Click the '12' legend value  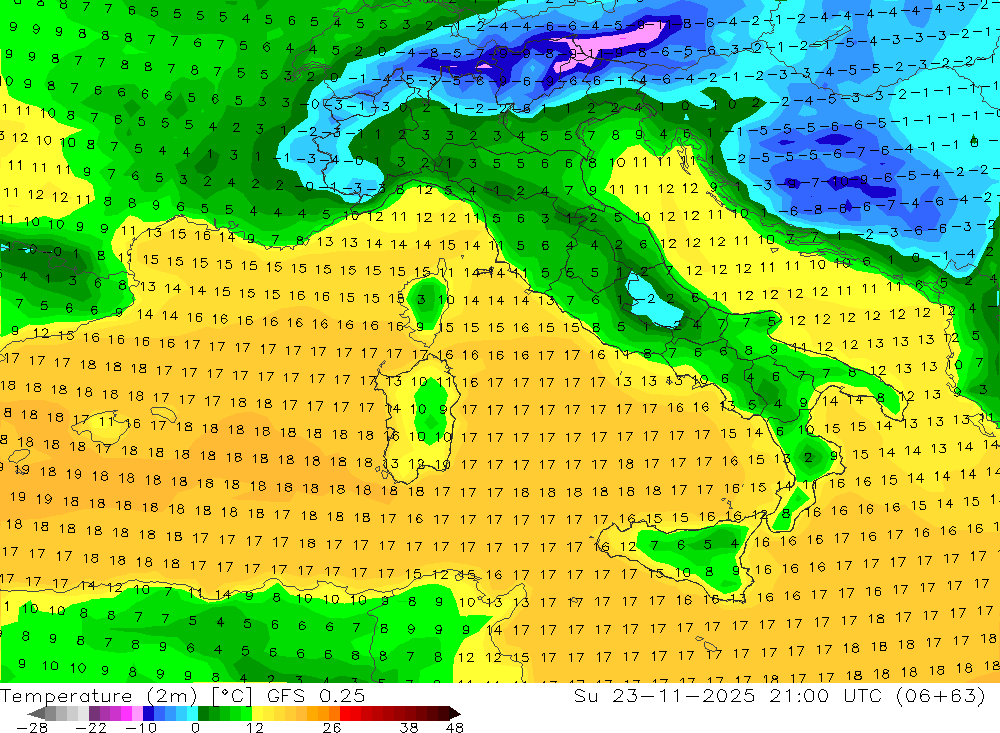255,728
